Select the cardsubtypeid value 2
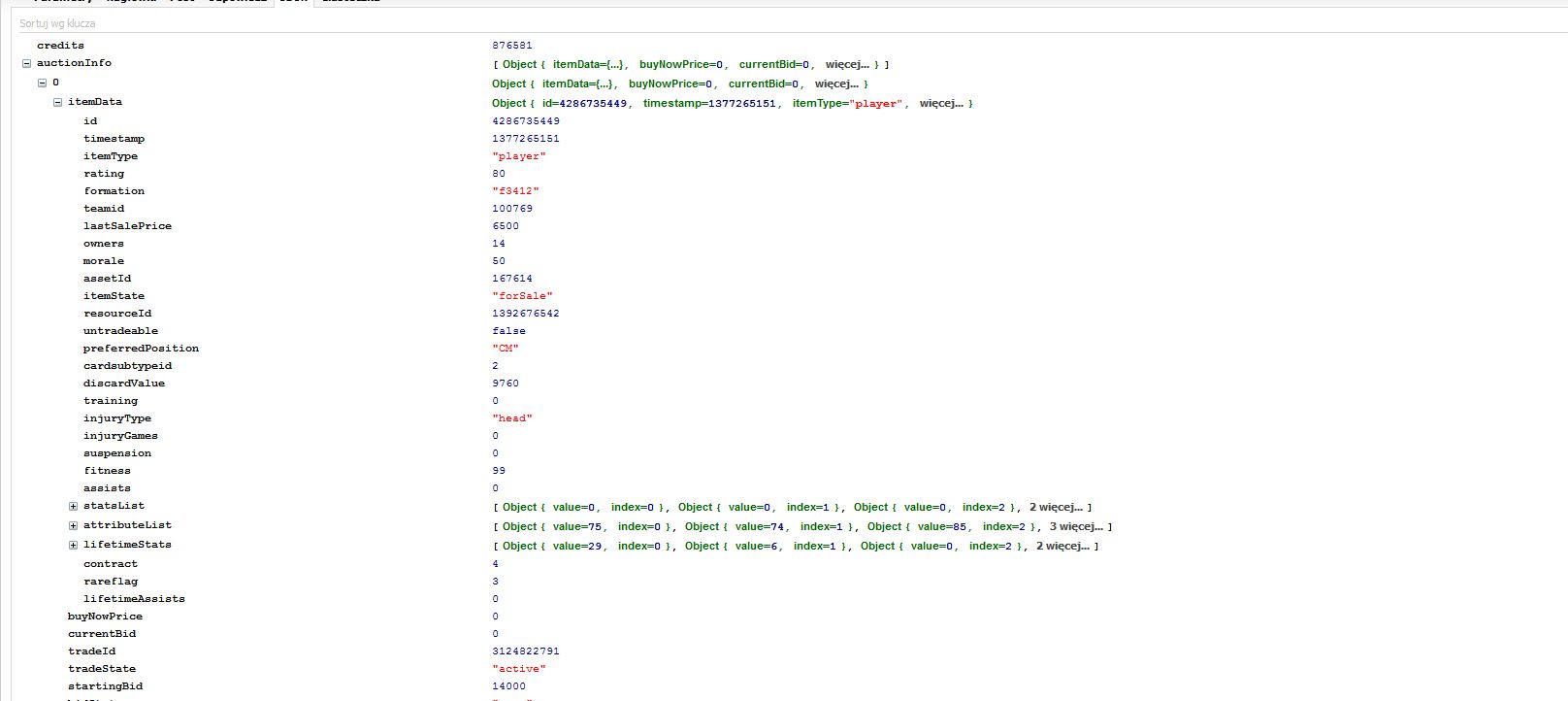This screenshot has height=701, width=1568. tap(495, 366)
